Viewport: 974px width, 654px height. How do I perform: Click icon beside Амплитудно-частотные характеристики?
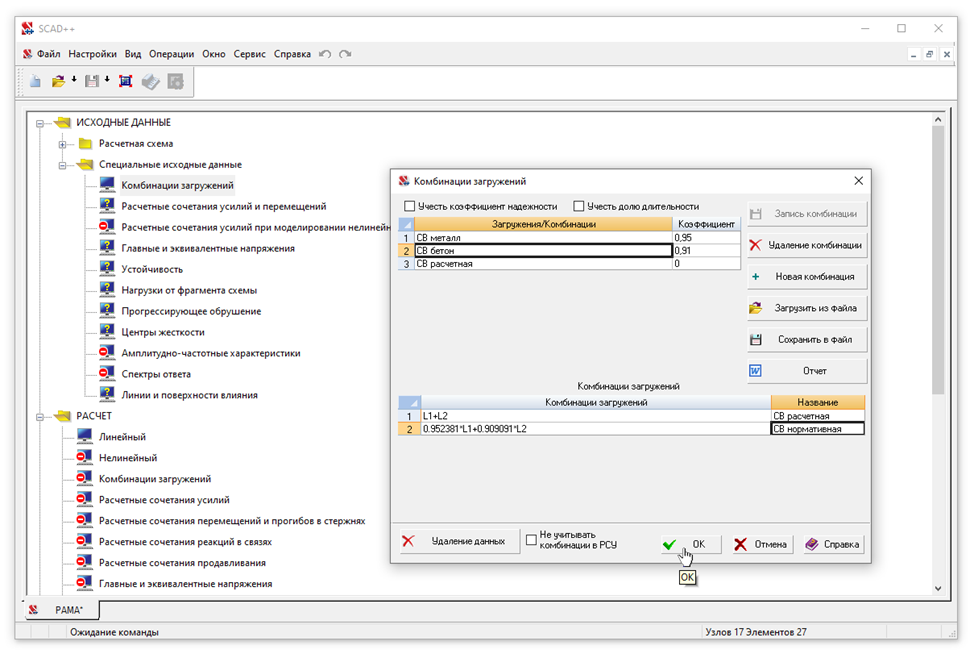pyautogui.click(x=107, y=353)
